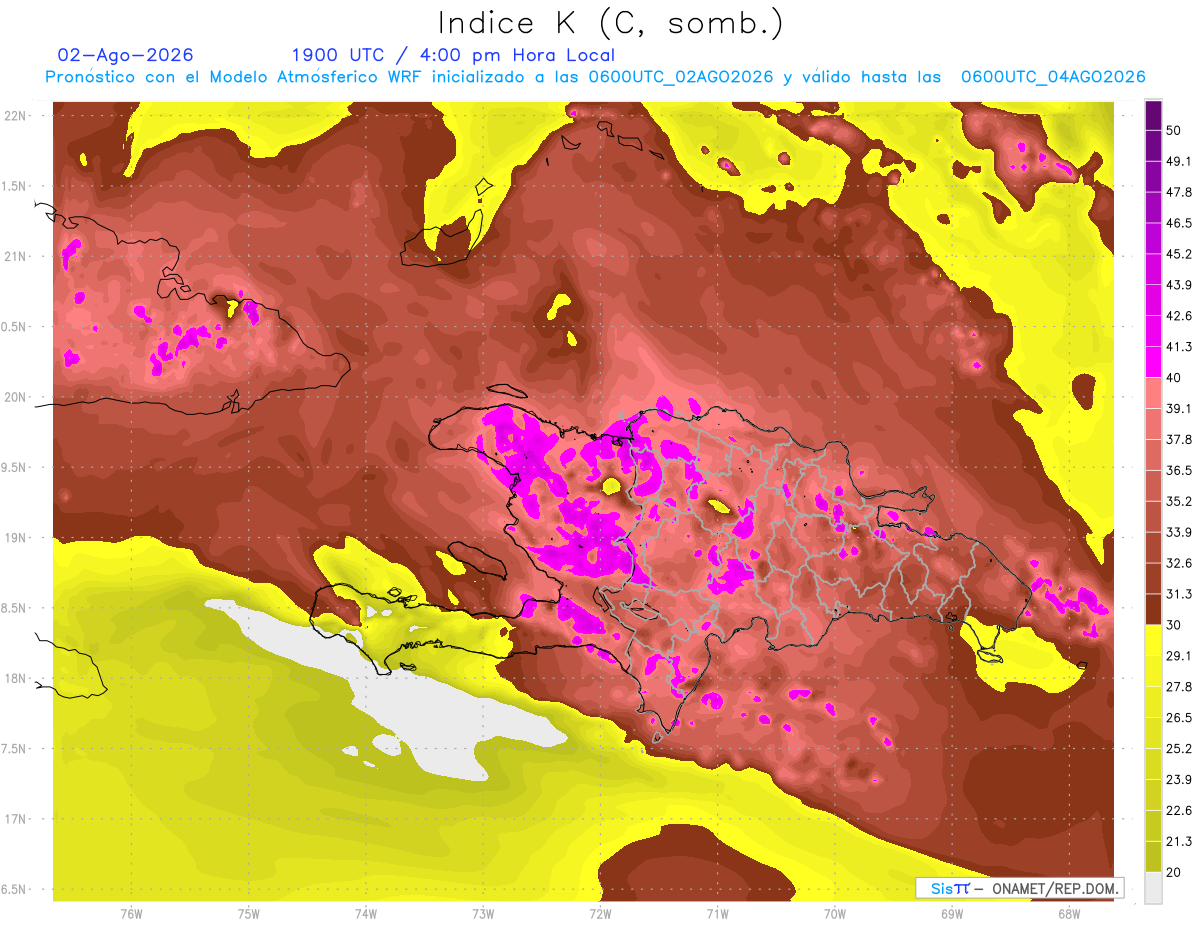Click legend value '31.3'
This screenshot has height=927, width=1200.
pos(1178,594)
